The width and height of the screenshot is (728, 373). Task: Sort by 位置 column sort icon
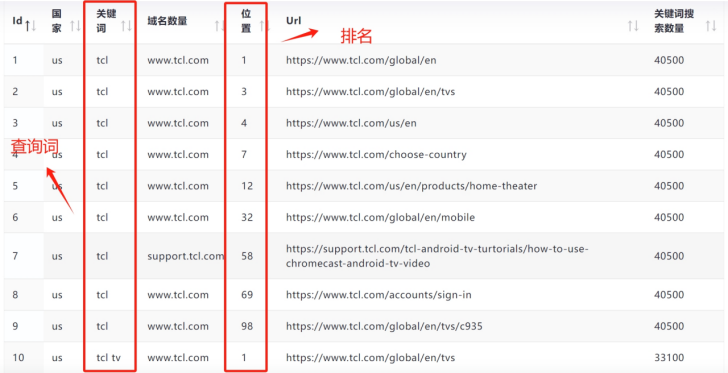(x=264, y=26)
